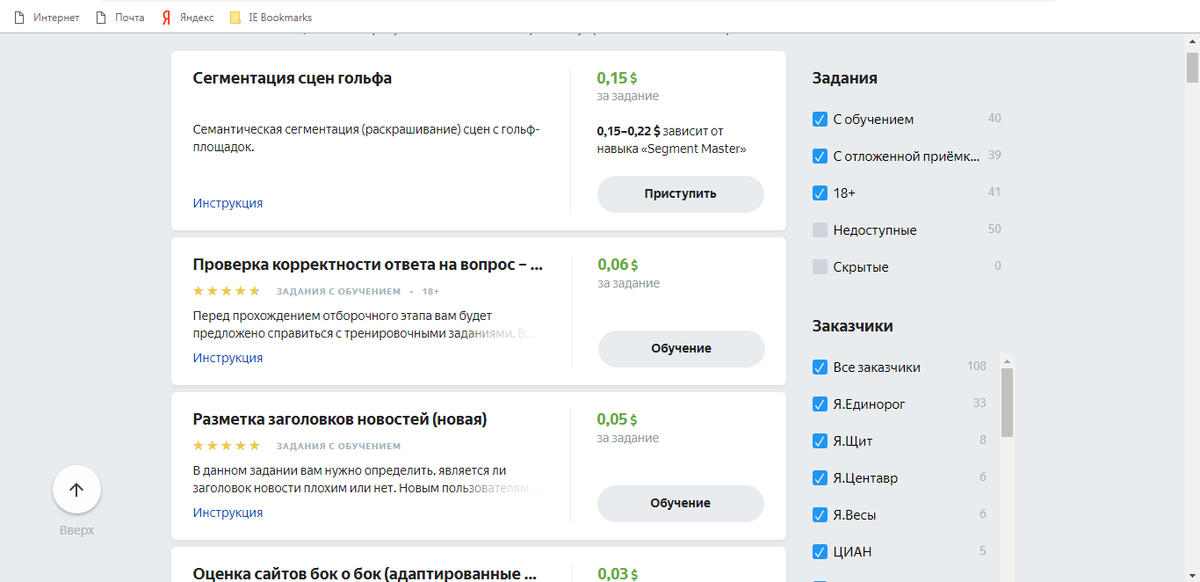This screenshot has height=582, width=1200.
Task: Click Приступить for golf segmentation task
Action: (681, 194)
